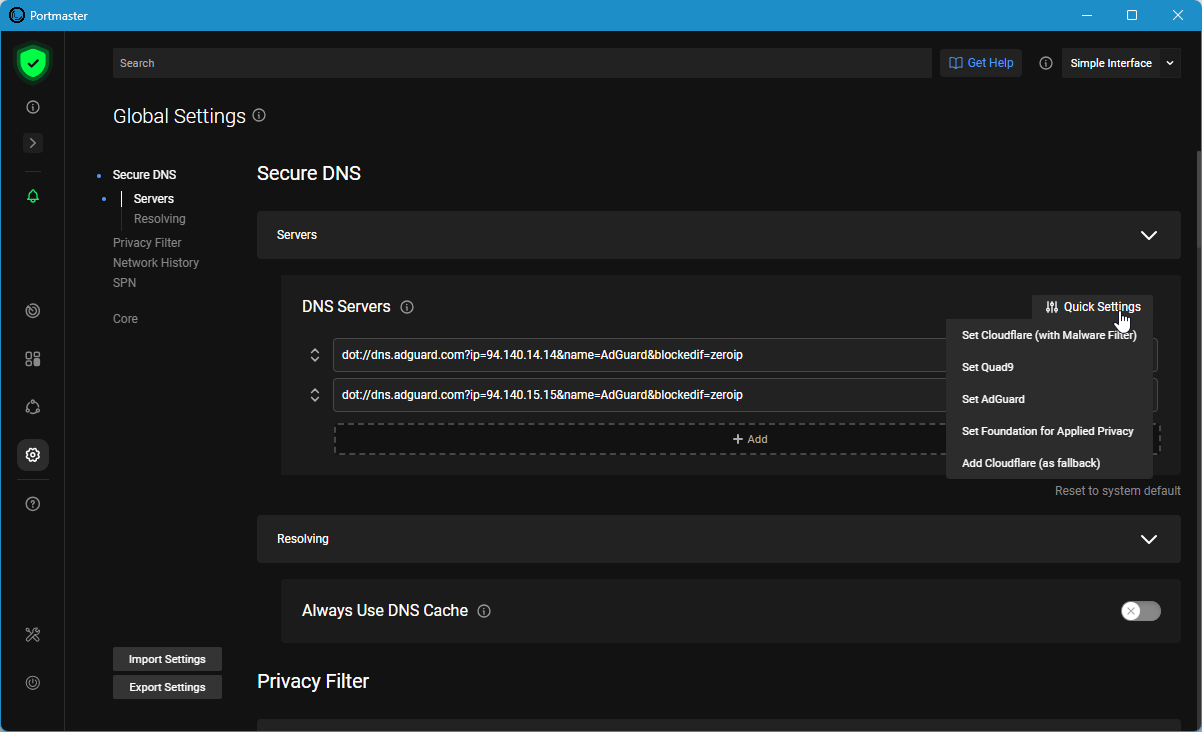1202x732 pixels.
Task: Open the apps grid icon in sidebar
Action: tap(33, 359)
